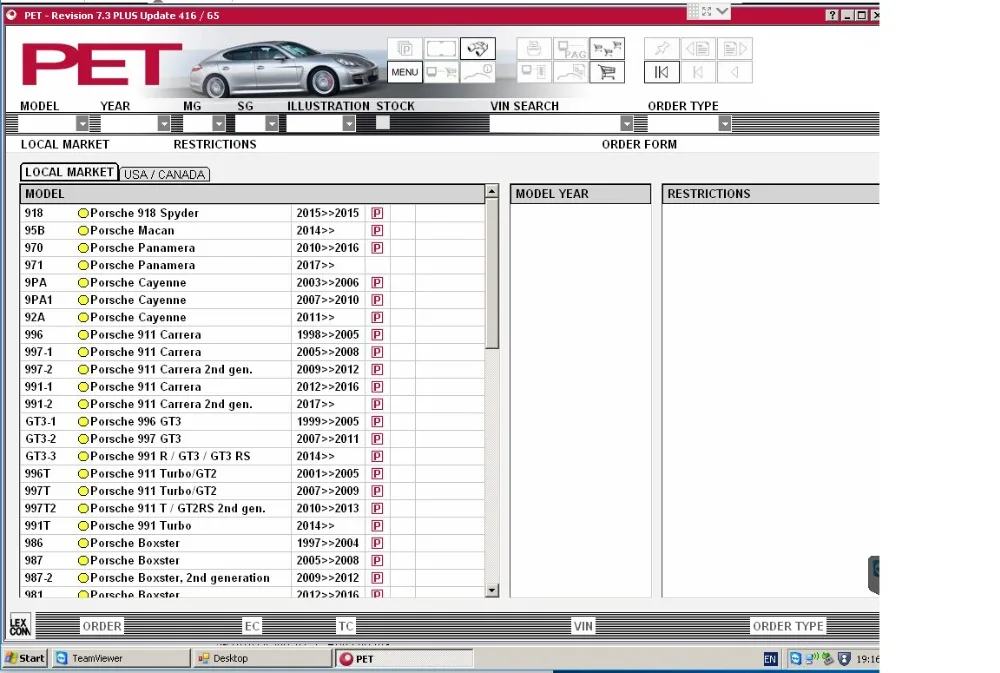Click the empty frame toolbar icon
This screenshot has width=1000, height=673.
tap(441, 48)
